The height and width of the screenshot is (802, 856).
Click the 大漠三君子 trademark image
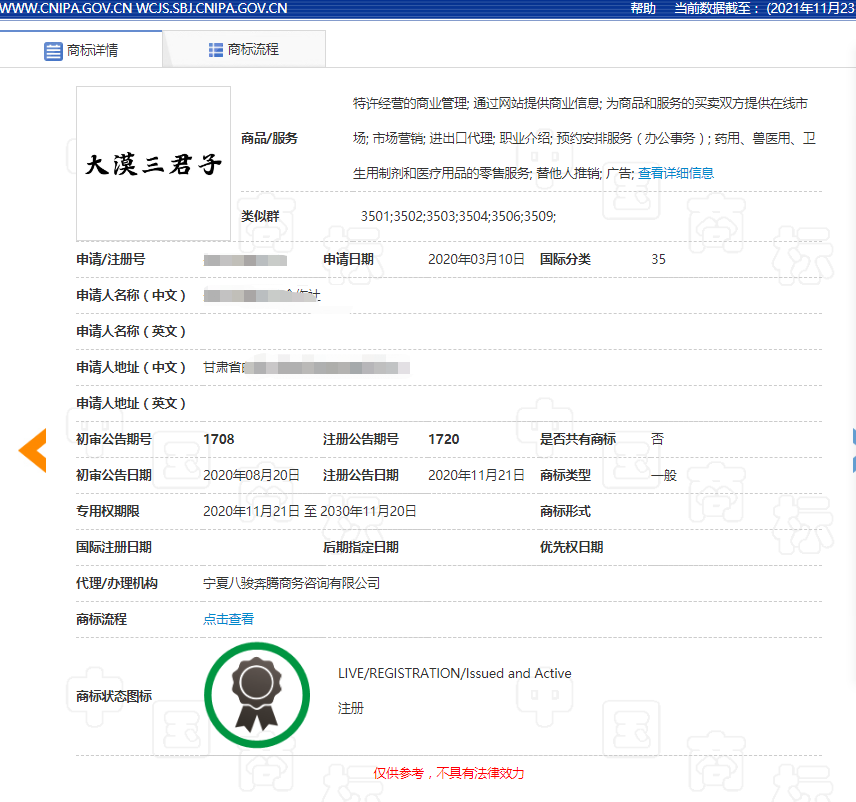(153, 164)
